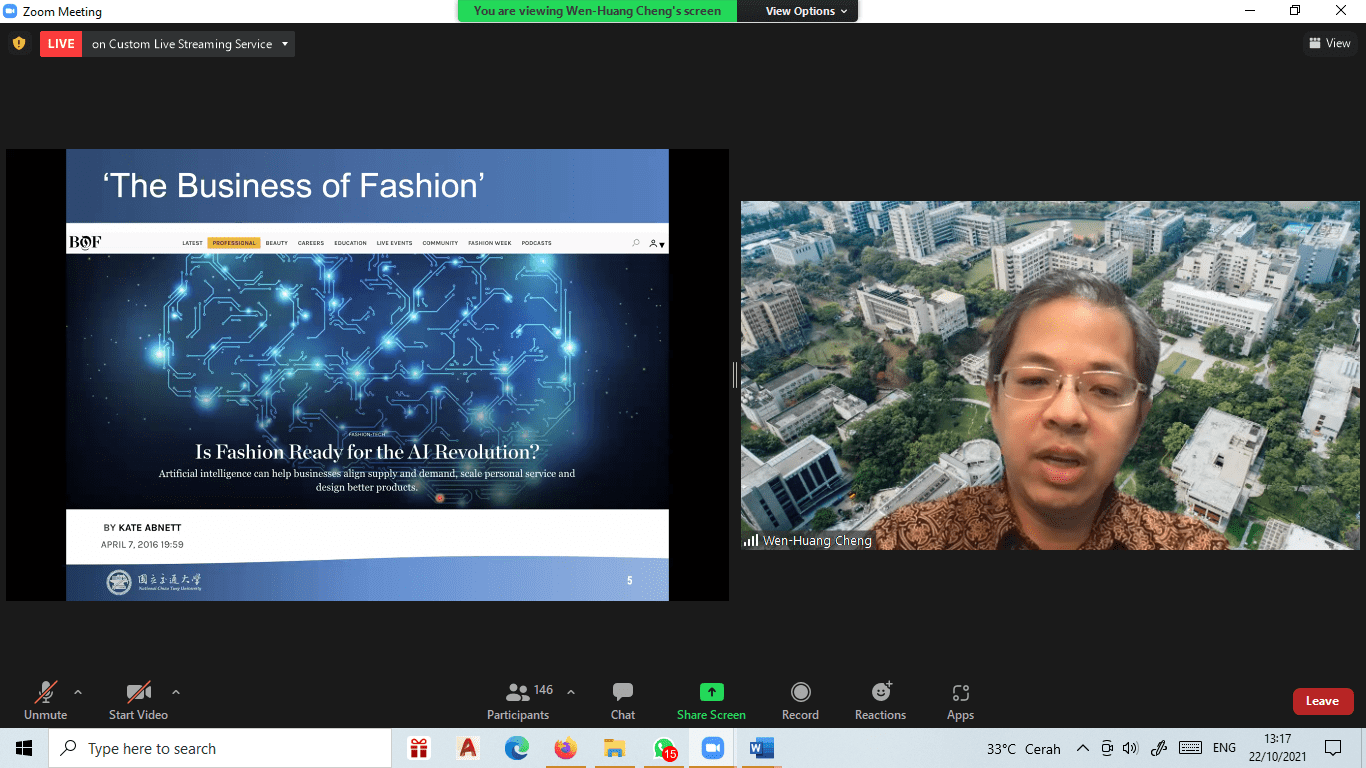Click the encryption shield icon
The width and height of the screenshot is (1366, 768).
(18, 44)
